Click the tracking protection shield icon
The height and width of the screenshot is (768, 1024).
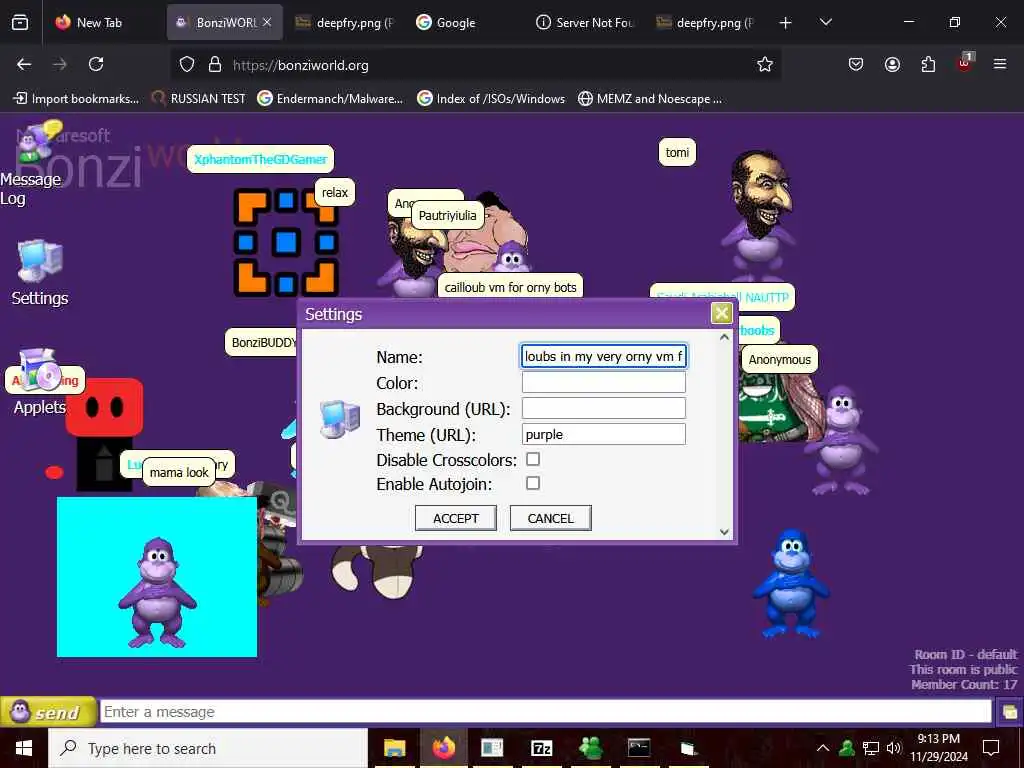(x=187, y=65)
